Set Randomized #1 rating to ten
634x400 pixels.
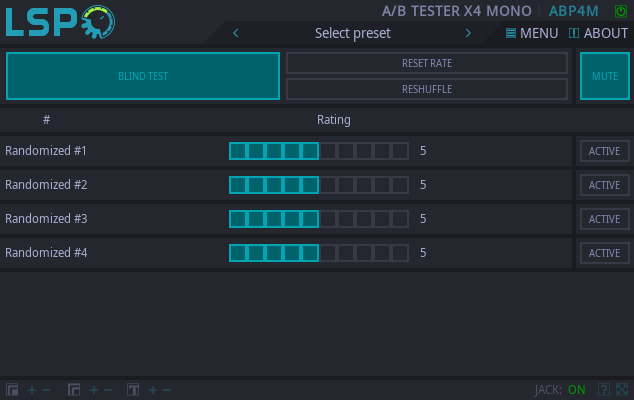[x=400, y=151]
